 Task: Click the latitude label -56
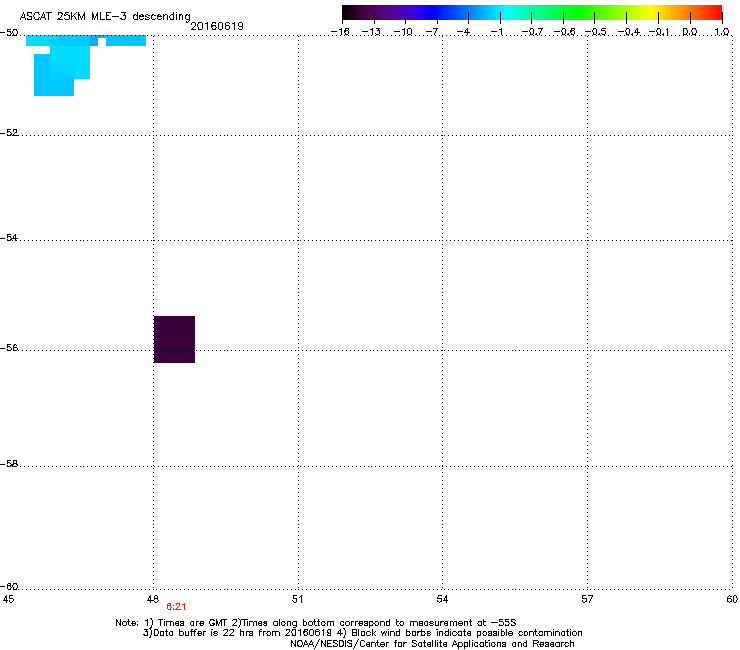[x=9, y=348]
